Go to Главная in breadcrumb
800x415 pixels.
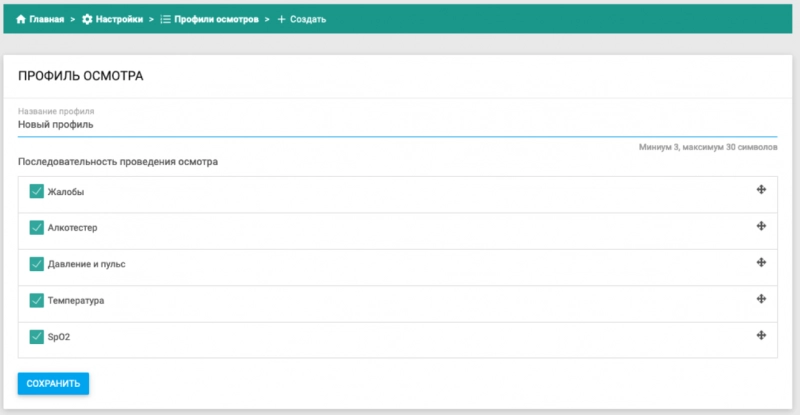46,19
